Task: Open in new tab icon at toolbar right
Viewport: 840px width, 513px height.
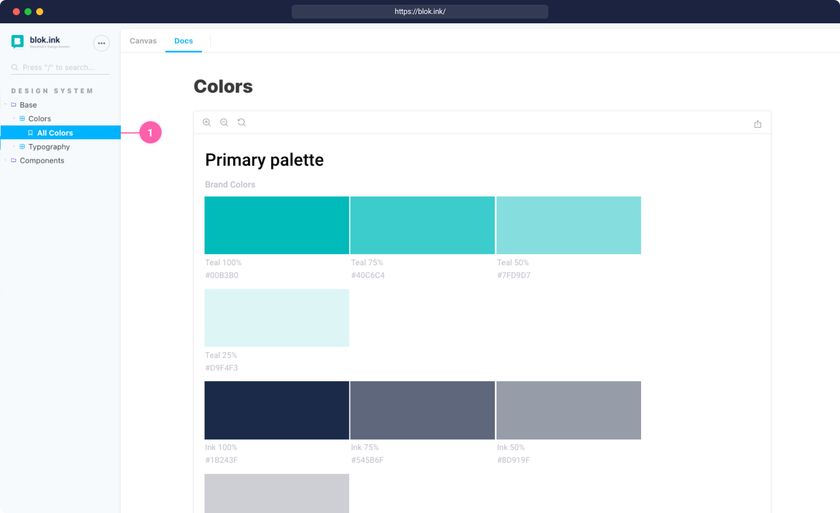Action: click(757, 124)
